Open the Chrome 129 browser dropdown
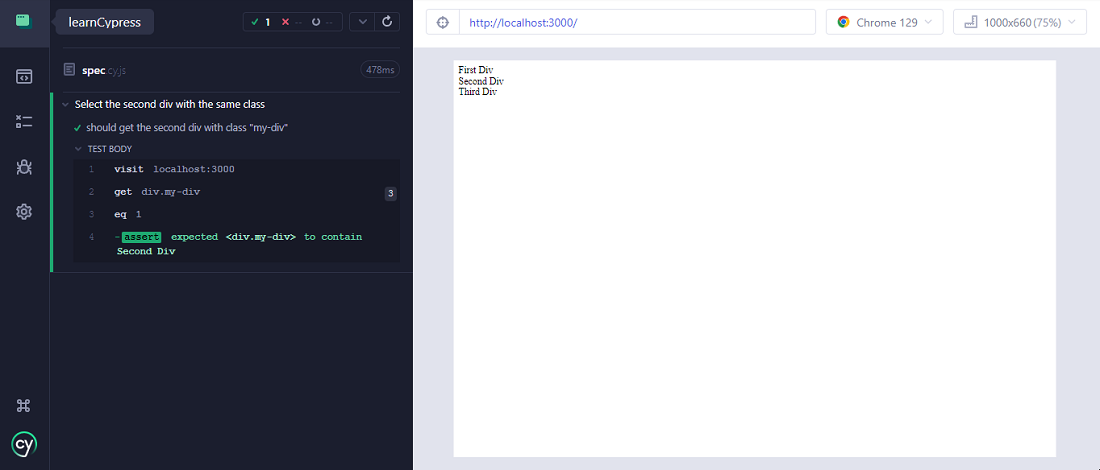This screenshot has height=470, width=1100. [x=885, y=22]
